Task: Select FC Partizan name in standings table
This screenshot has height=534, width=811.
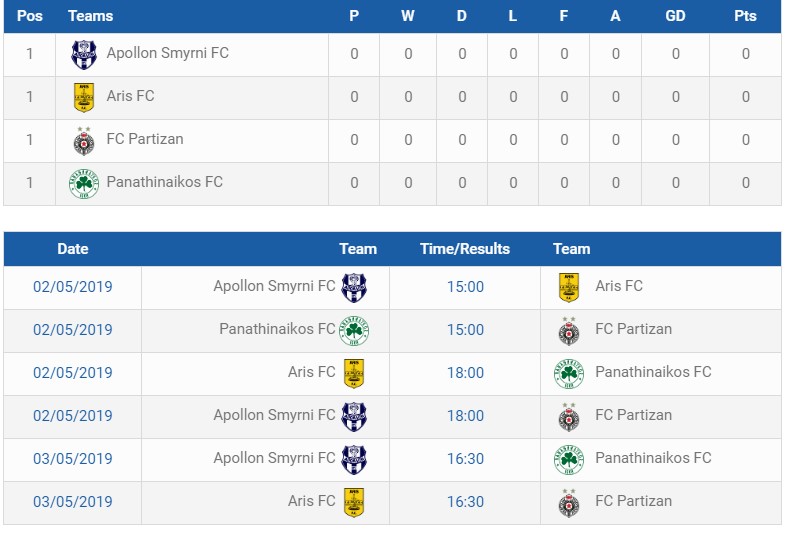Action: click(x=145, y=139)
